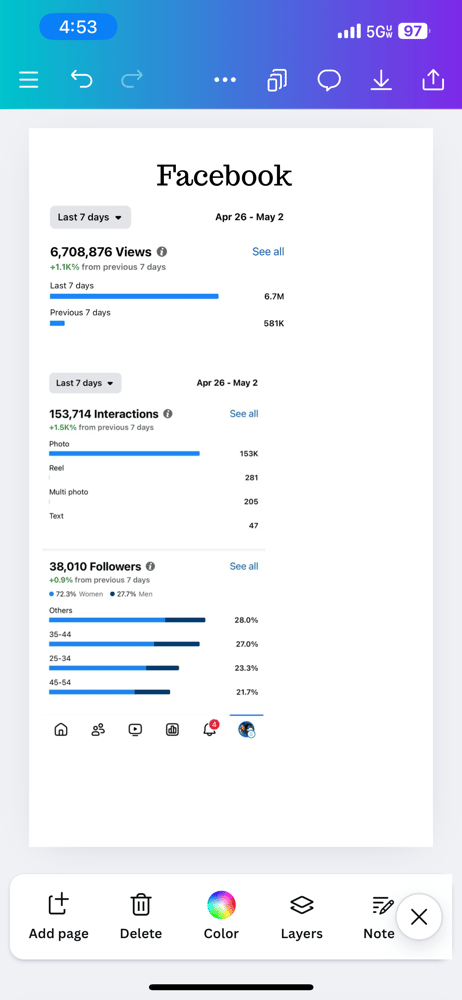462x1000 pixels.
Task: Tap Add page in bottom toolbar
Action: click(x=59, y=916)
